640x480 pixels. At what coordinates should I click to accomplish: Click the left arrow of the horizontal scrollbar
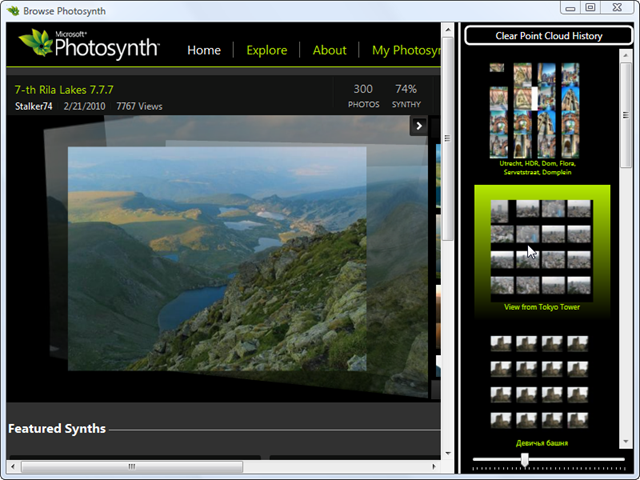(x=14, y=466)
